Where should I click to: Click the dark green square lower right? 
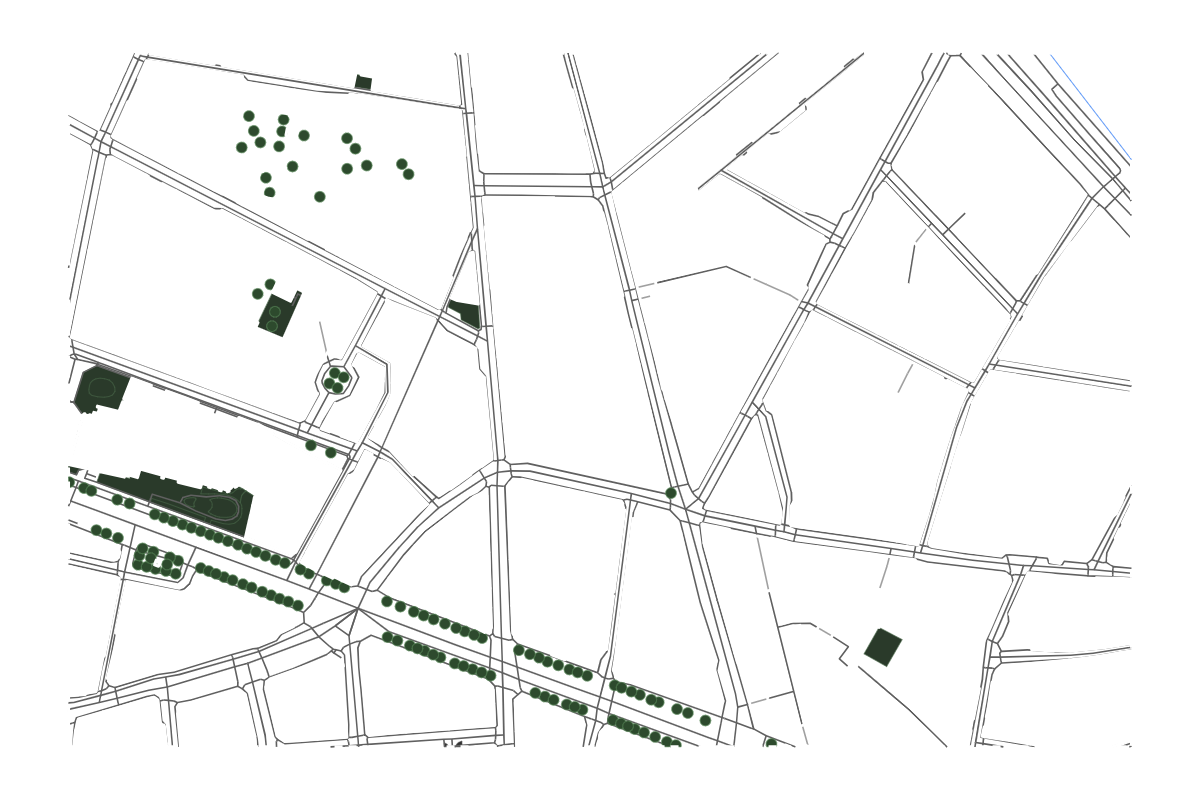pyautogui.click(x=883, y=647)
